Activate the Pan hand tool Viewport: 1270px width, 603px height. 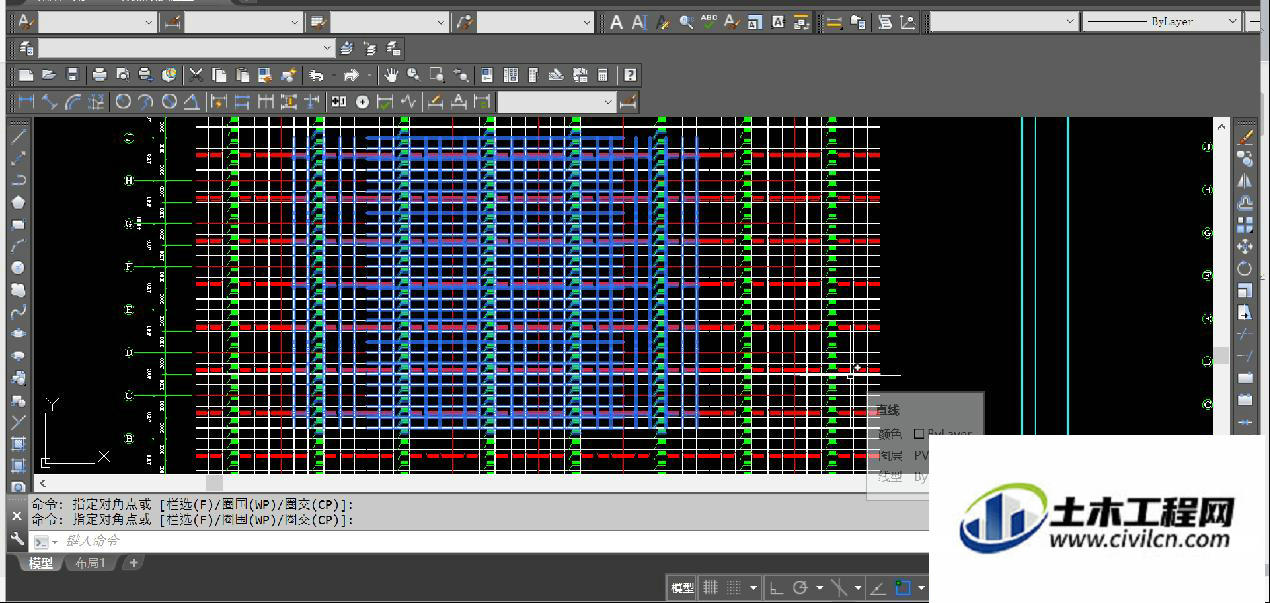coord(390,75)
